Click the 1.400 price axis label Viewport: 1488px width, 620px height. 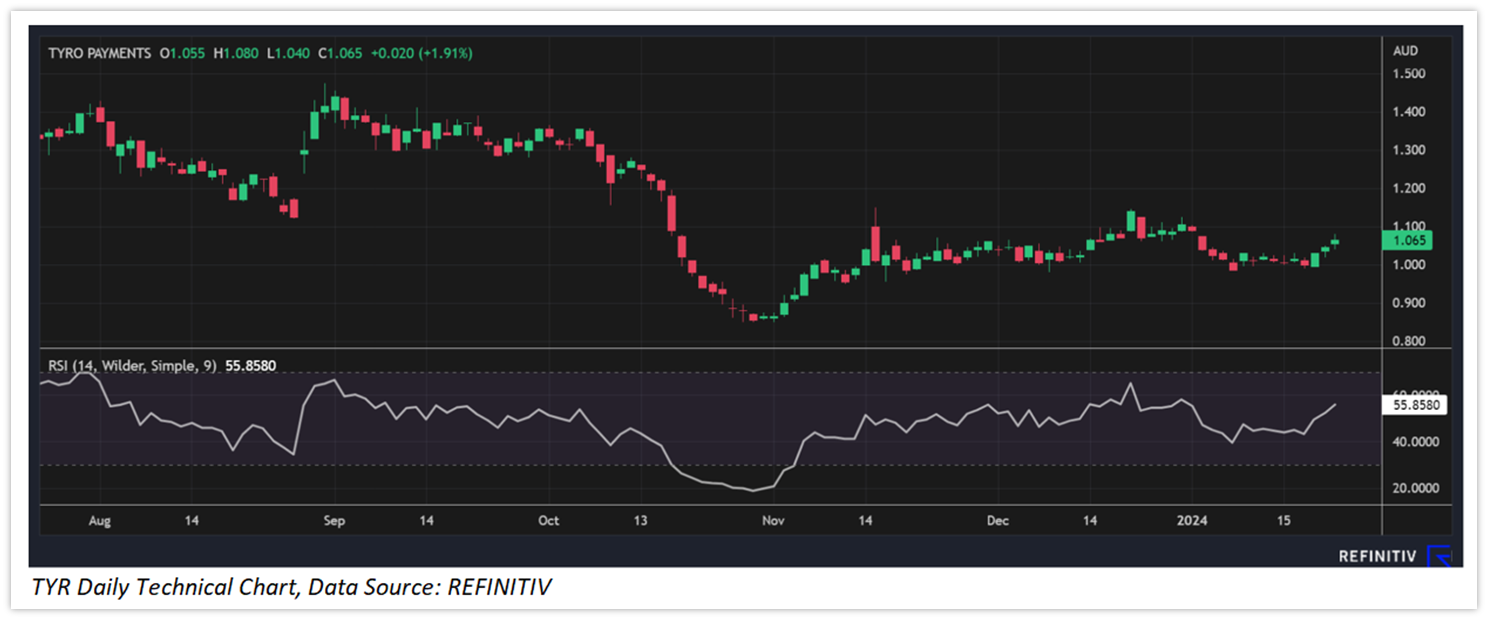(x=1408, y=112)
